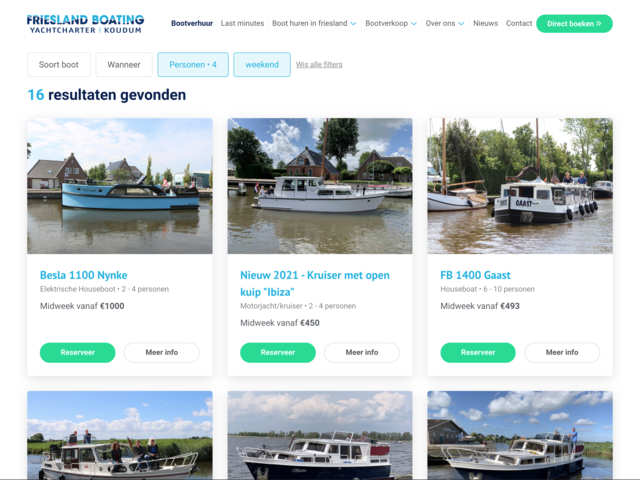This screenshot has width=640, height=480.
Task: Open the FB 1400 Gaast title link
Action: (x=476, y=275)
